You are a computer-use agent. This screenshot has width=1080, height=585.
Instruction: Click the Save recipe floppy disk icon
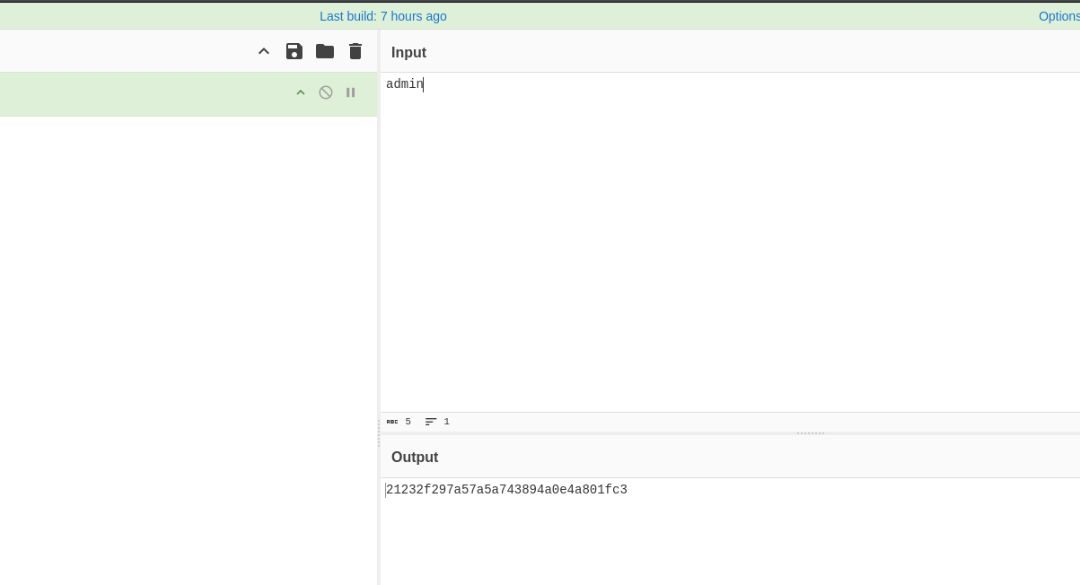click(294, 51)
